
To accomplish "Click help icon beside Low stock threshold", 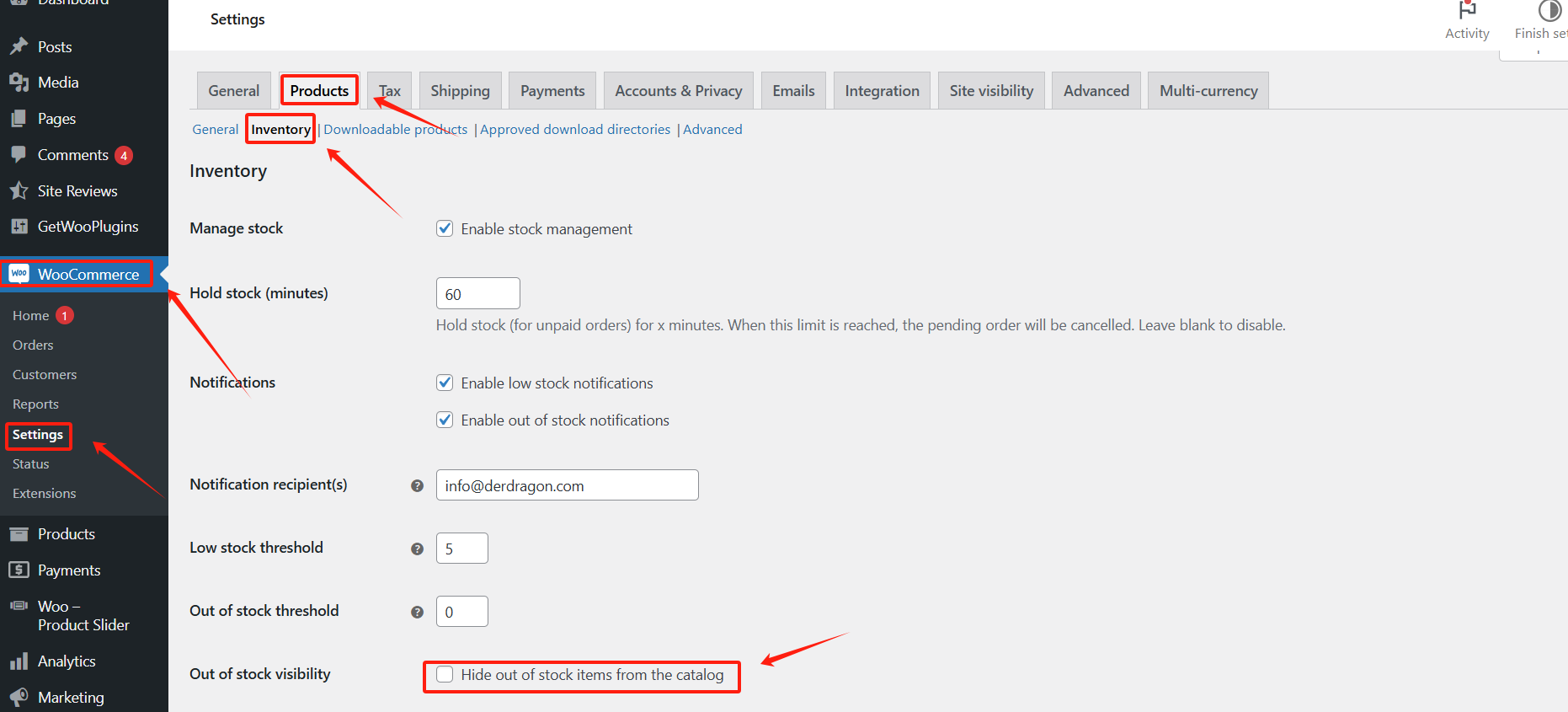I will 417,549.
